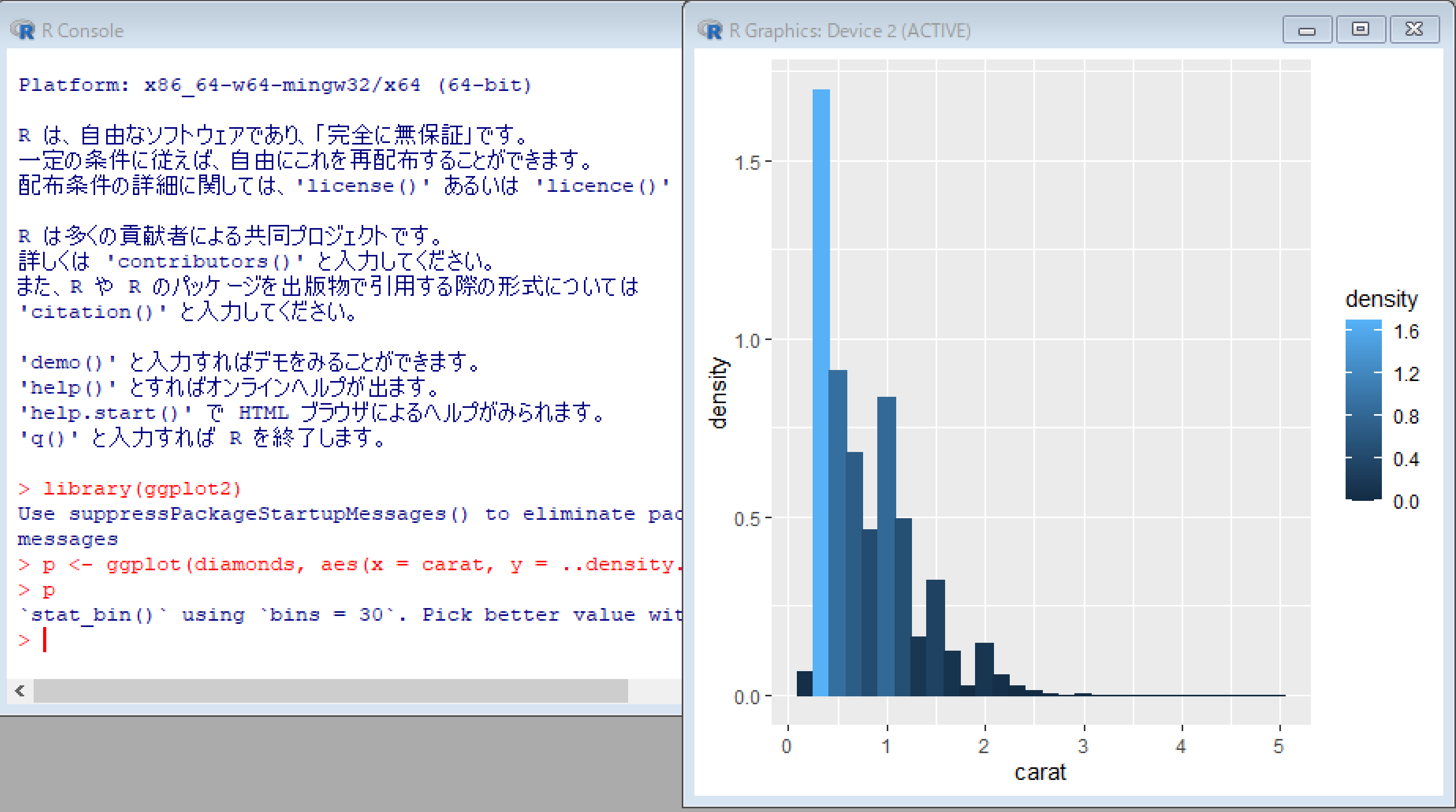Viewport: 1456px width, 812px height.
Task: Click the 'Use suppressPackageStartupMessages()' message line
Action: pyautogui.click(x=350, y=513)
